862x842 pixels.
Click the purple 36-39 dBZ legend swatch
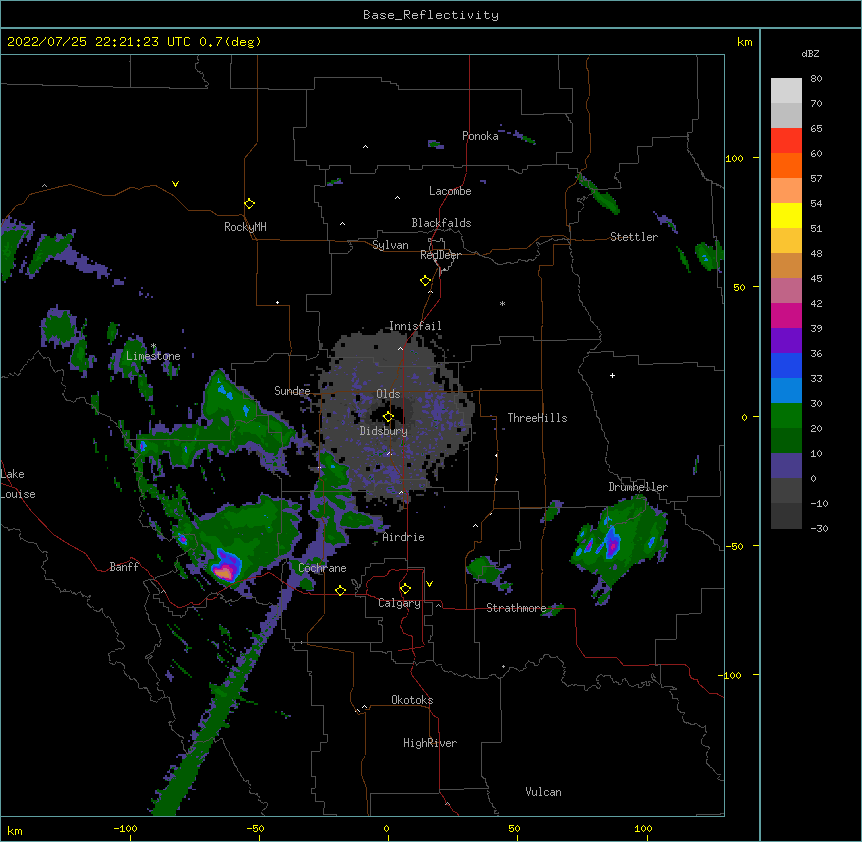click(786, 340)
